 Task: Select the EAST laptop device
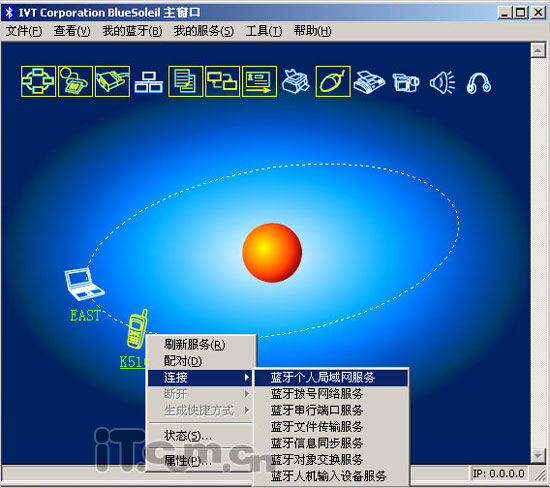85,285
